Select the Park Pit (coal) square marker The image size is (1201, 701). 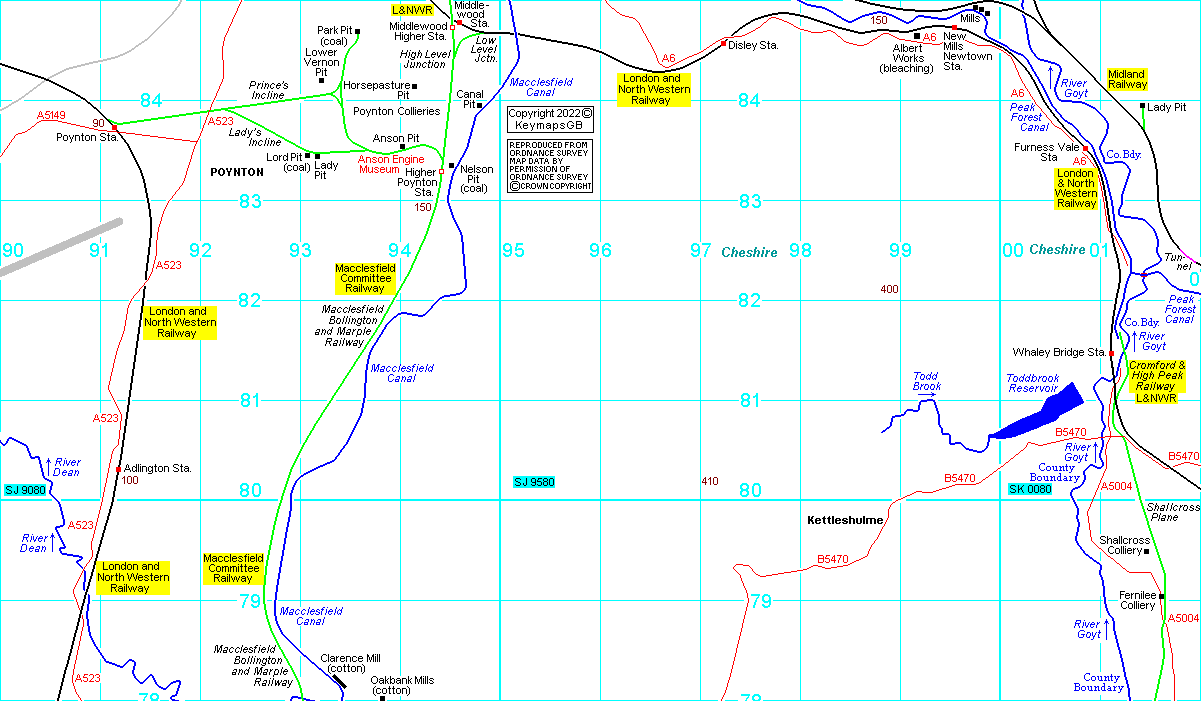pyautogui.click(x=357, y=32)
